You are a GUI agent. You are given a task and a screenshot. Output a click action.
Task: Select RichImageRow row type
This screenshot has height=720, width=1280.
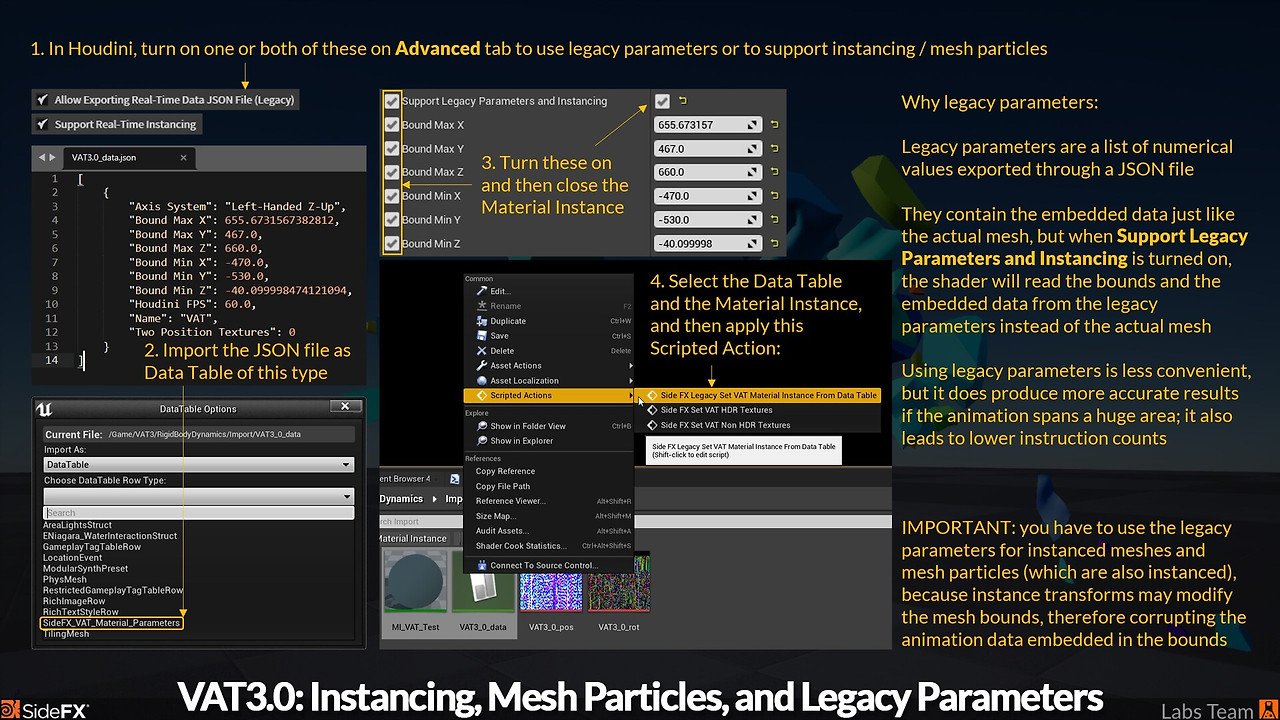tap(74, 601)
